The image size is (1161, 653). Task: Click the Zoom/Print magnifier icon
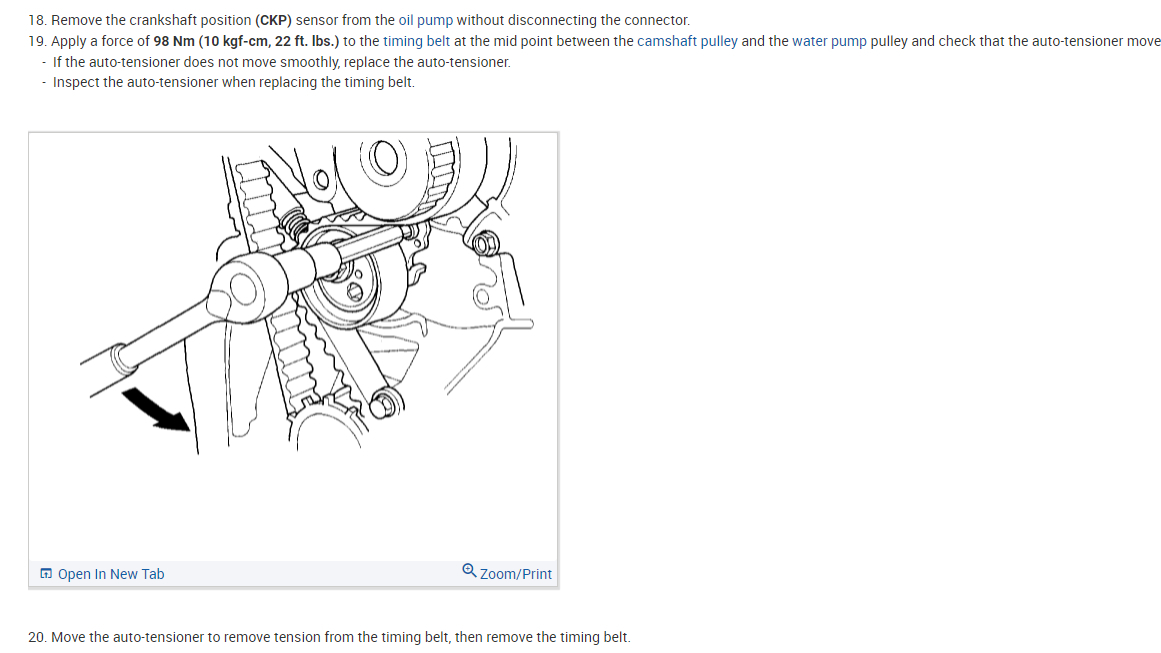click(x=469, y=570)
